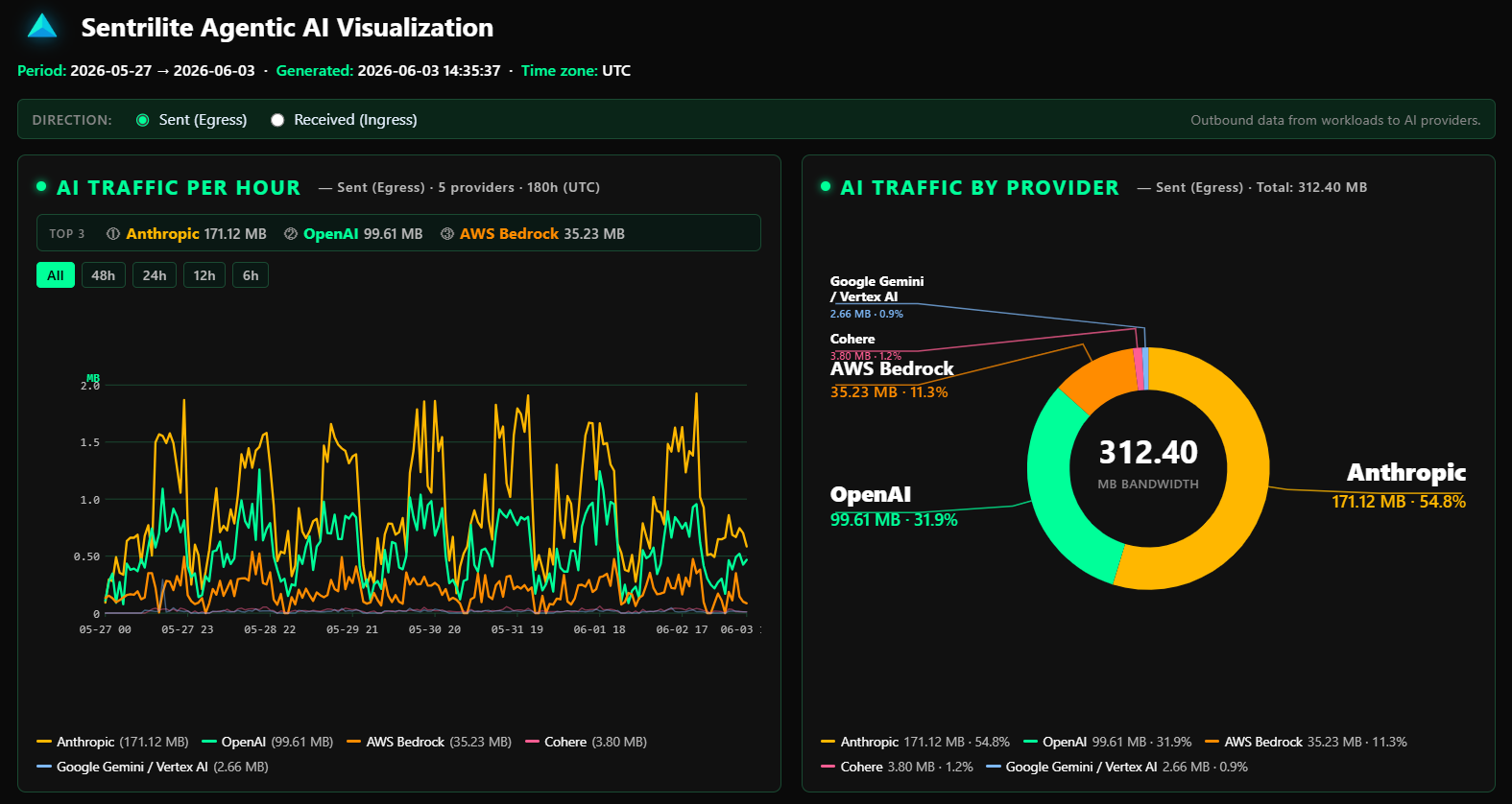
Task: Toggle Cohere 1.2% in provider chart legend
Action: pyautogui.click(x=897, y=767)
